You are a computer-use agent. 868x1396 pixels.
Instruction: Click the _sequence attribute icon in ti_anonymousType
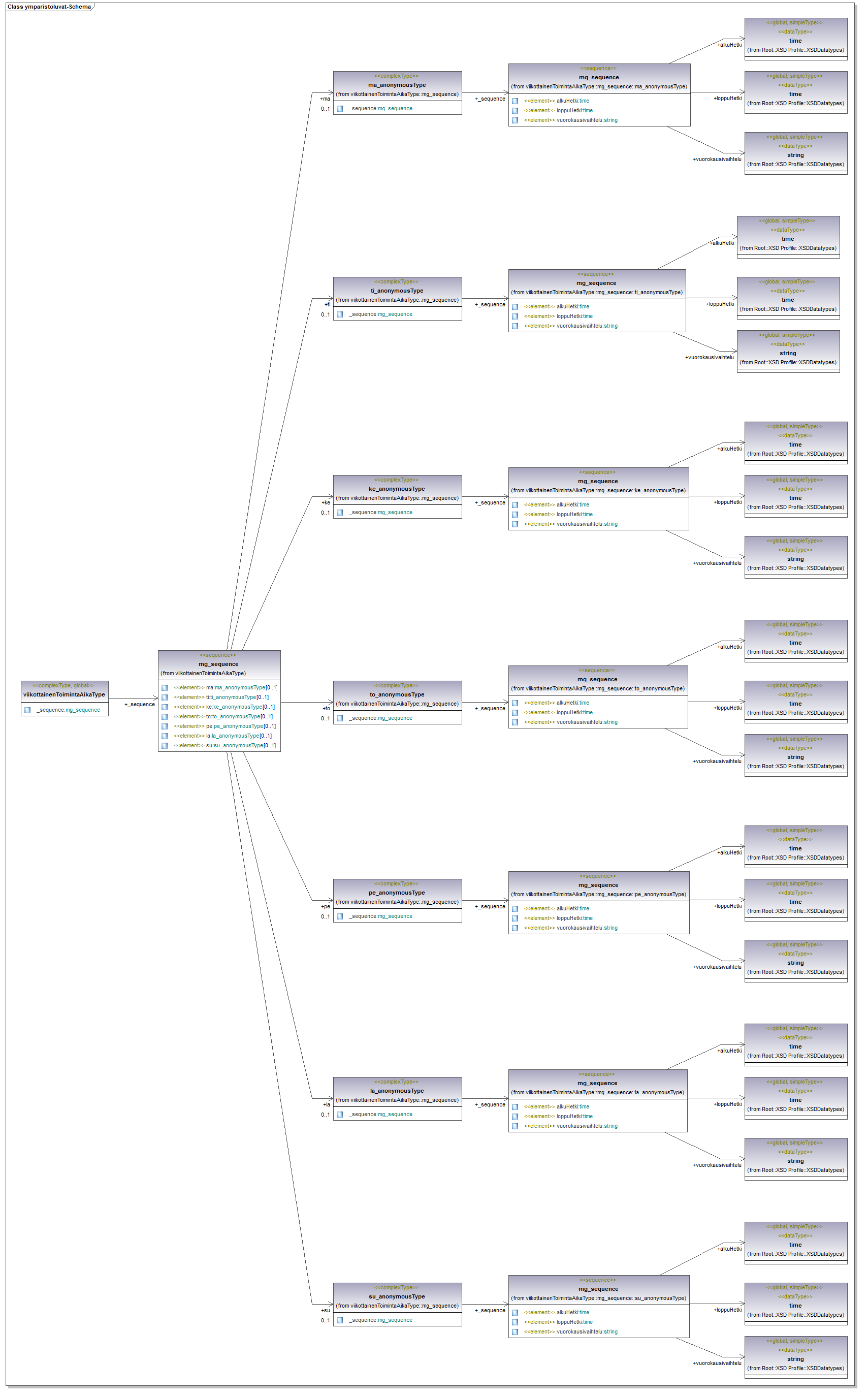pos(340,314)
